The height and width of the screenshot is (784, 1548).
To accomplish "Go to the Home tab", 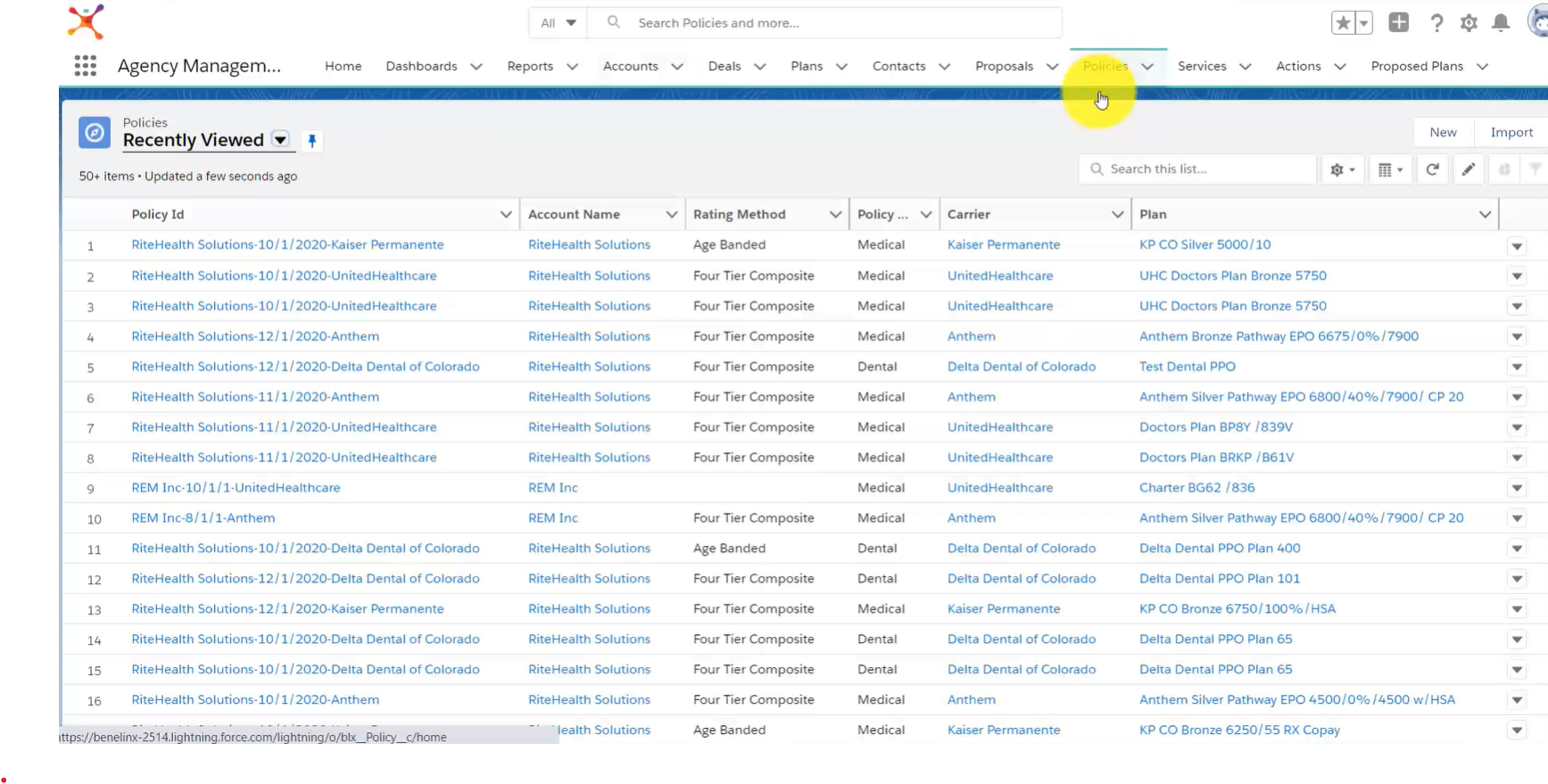I will pos(343,66).
